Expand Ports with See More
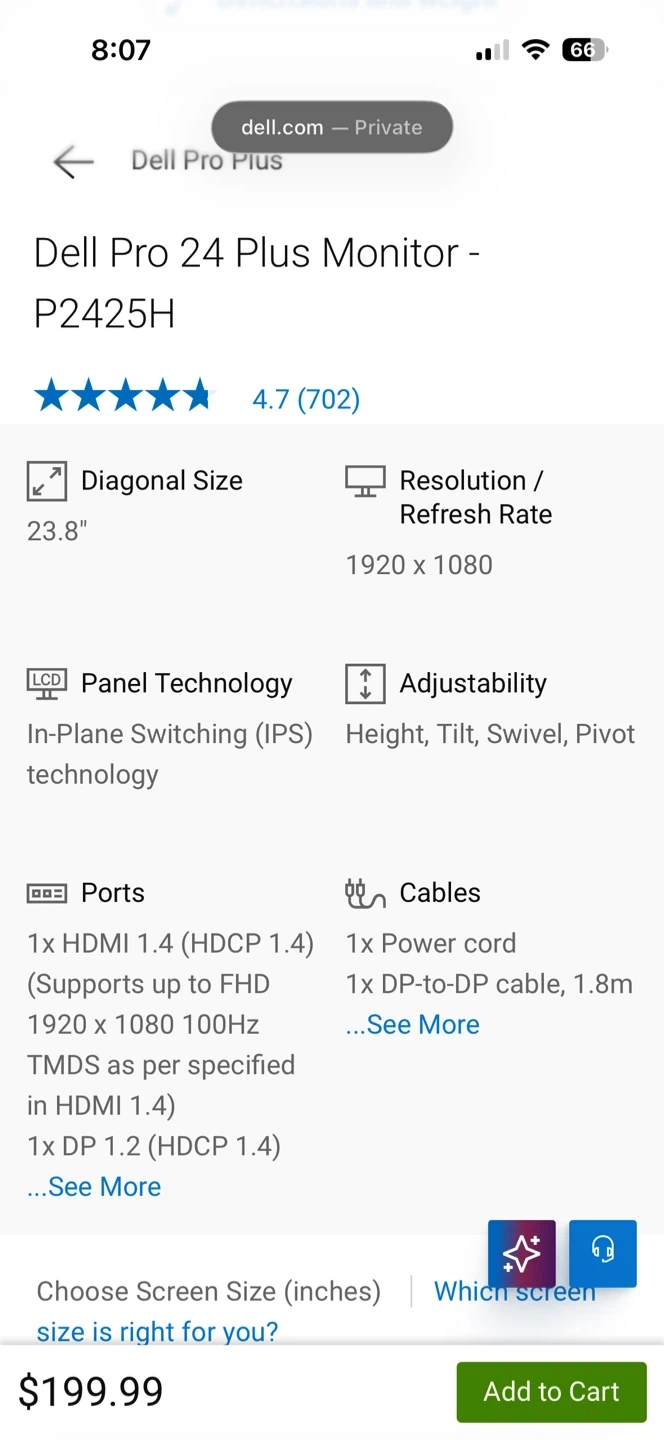The image size is (664, 1440). click(94, 1187)
